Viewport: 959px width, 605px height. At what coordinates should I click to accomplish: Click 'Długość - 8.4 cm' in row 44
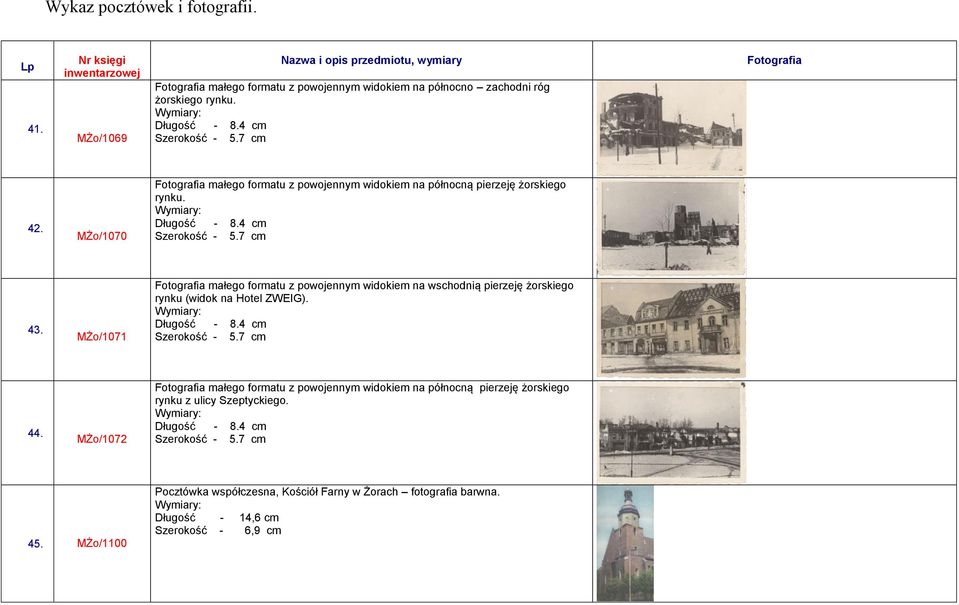[210, 426]
